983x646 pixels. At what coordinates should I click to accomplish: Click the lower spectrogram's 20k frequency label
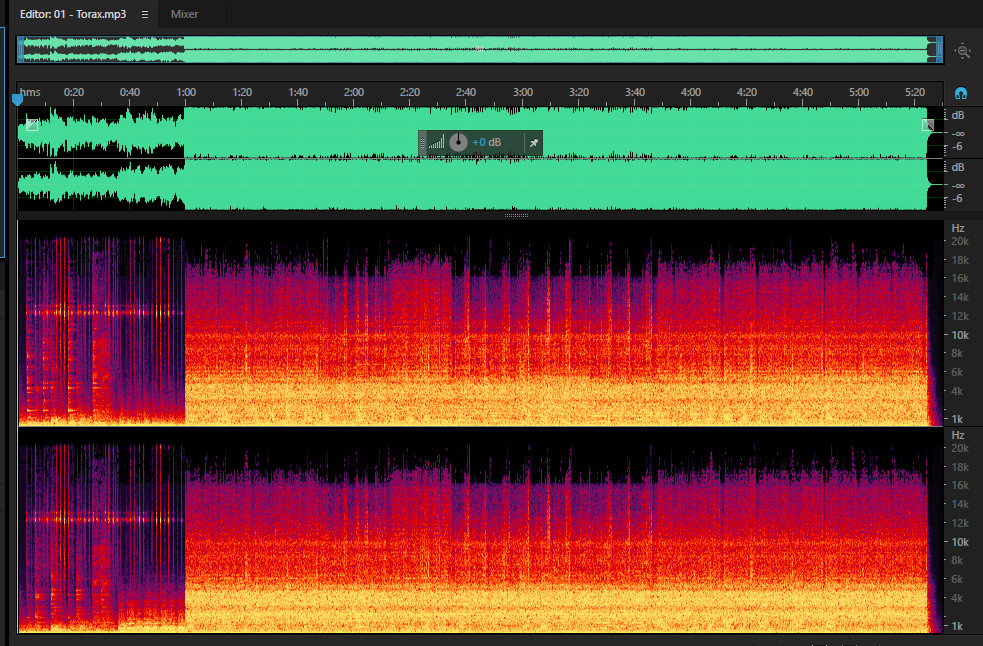pos(960,448)
